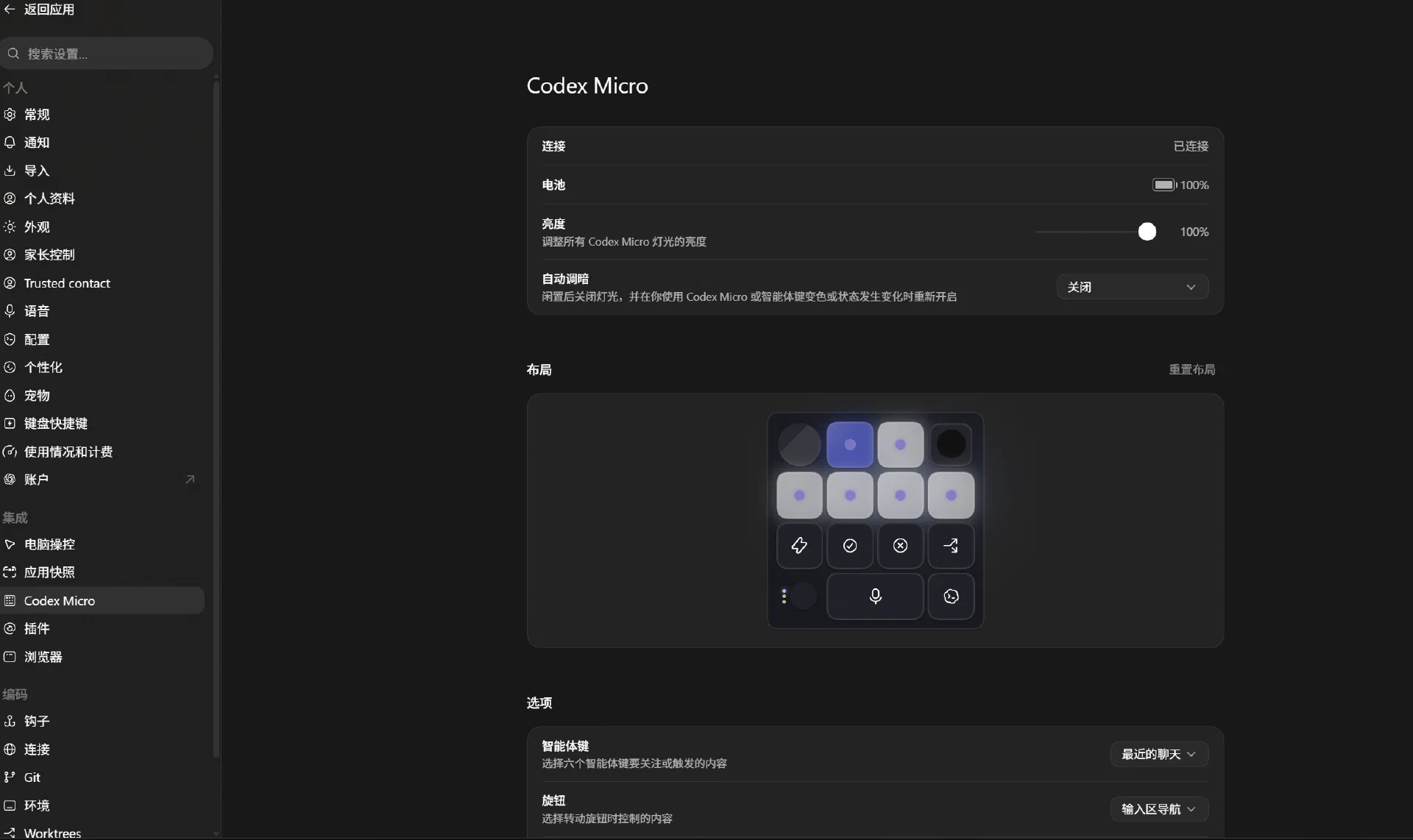This screenshot has width=1413, height=840.
Task: Open 浏览器 settings
Action: [102, 657]
